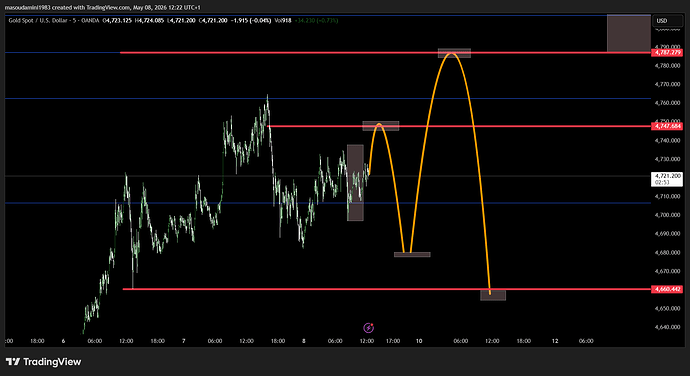This screenshot has height=376, width=690.
Task: Click the purple lightning bolt event icon
Action: 369,328
